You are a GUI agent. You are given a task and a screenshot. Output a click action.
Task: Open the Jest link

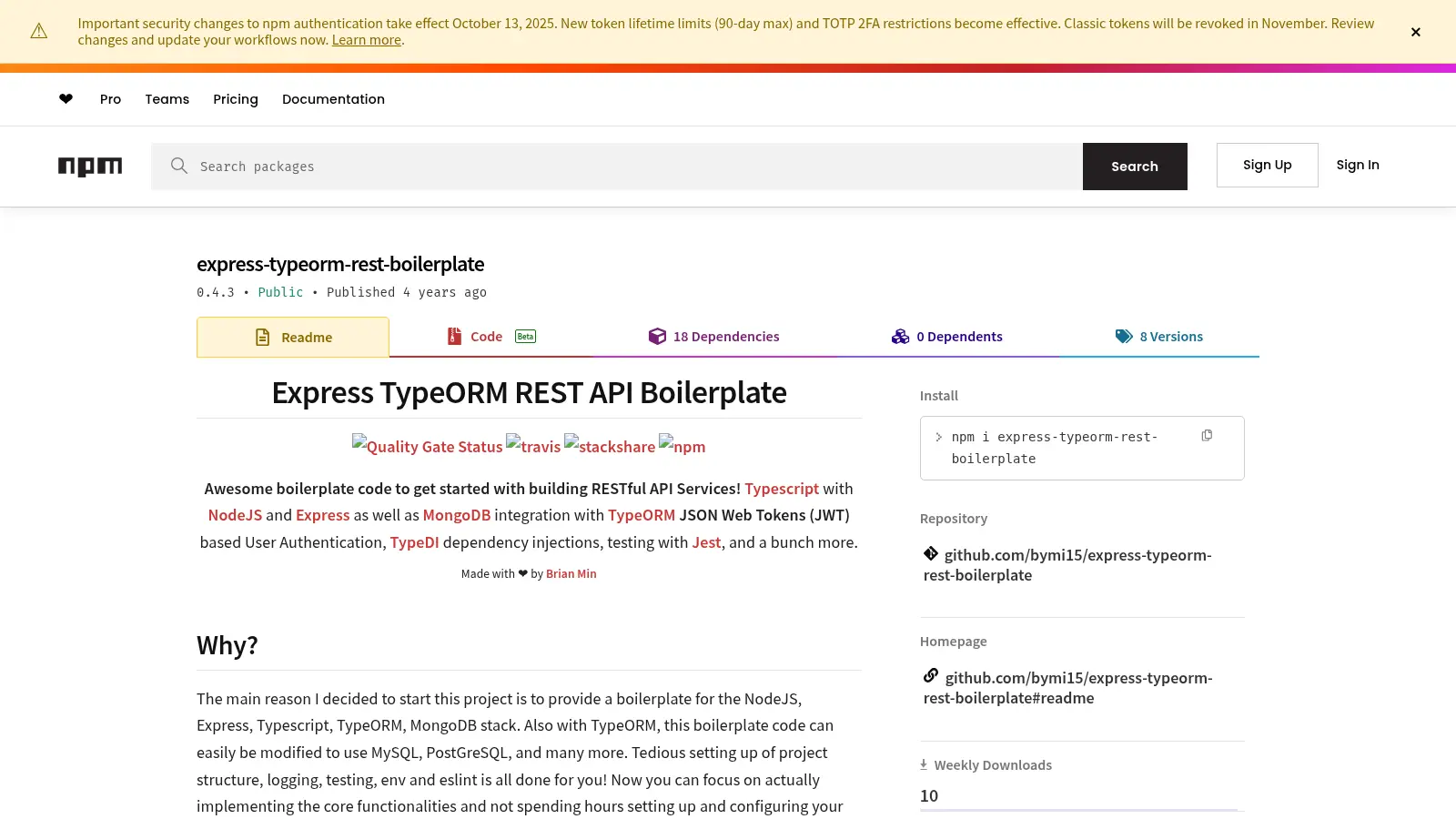click(706, 542)
